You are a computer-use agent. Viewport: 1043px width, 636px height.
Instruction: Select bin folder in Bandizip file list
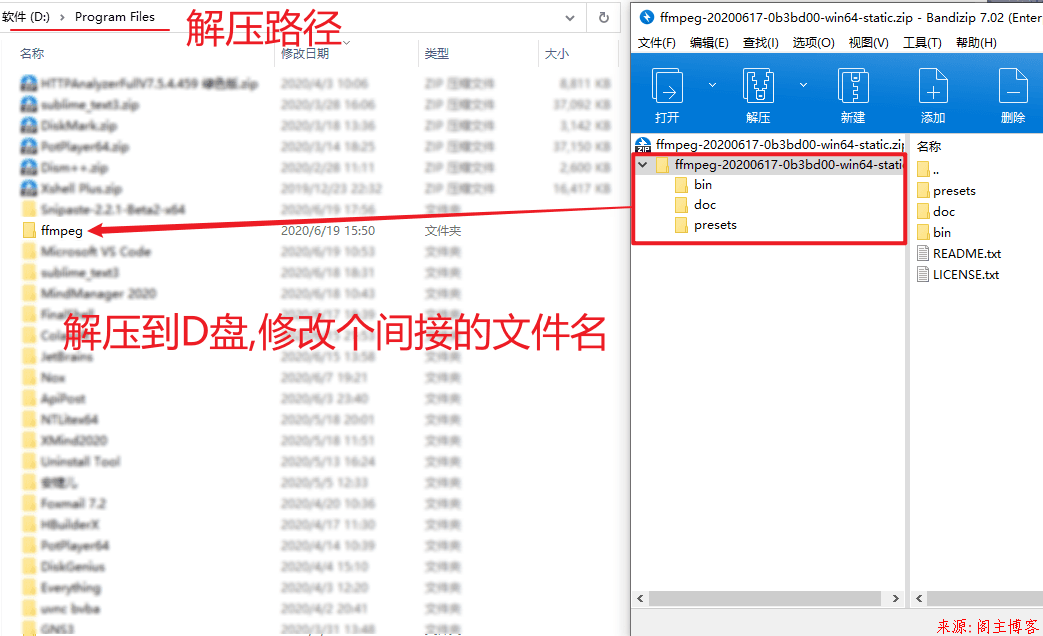(934, 232)
